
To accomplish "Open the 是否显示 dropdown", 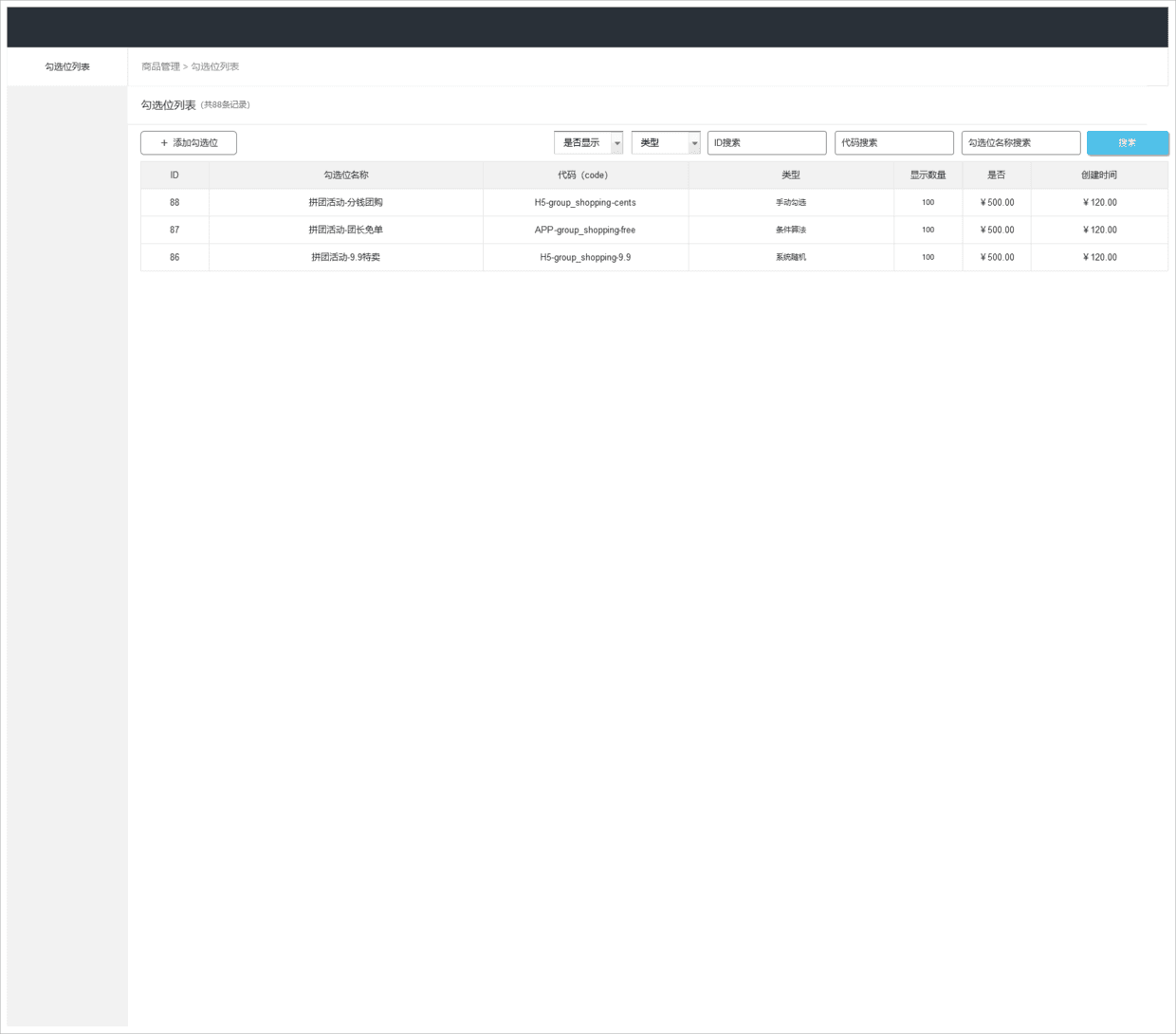I will (588, 142).
